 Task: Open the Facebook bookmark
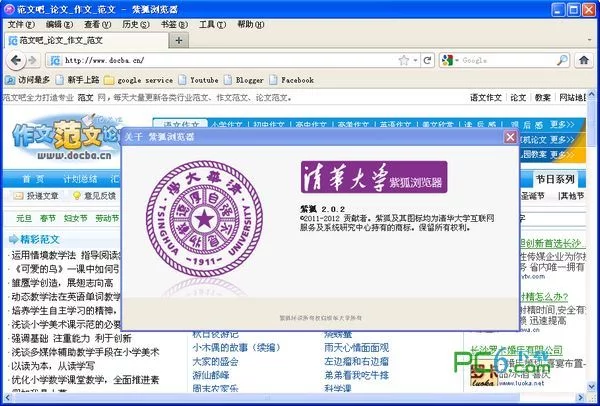(292, 80)
